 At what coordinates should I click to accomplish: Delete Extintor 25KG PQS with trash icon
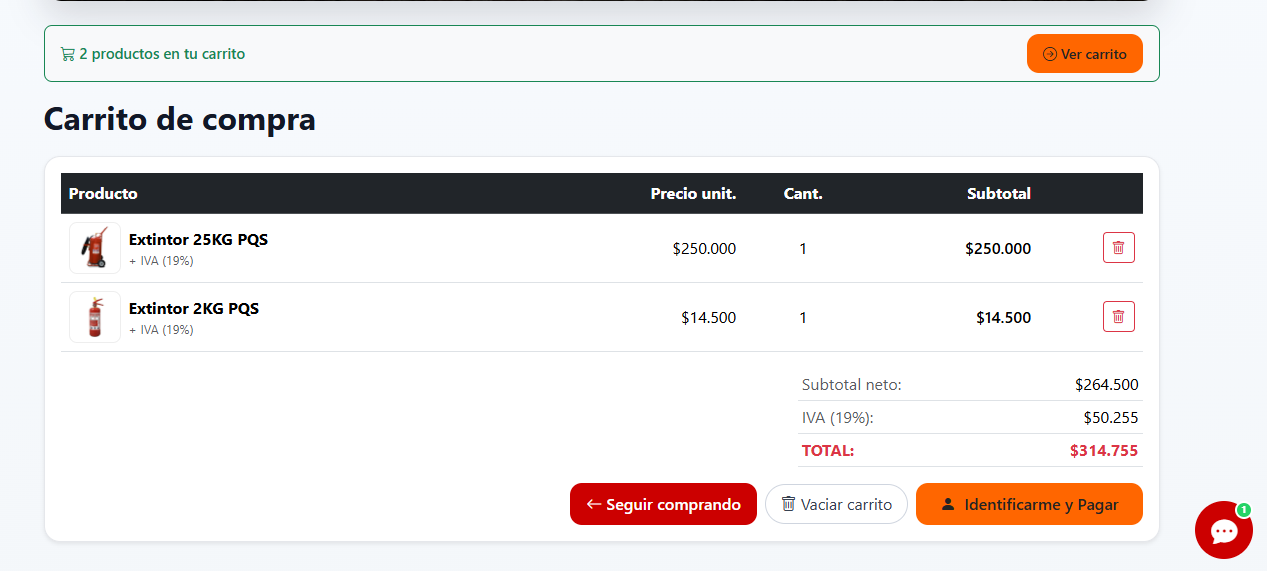coord(1119,247)
